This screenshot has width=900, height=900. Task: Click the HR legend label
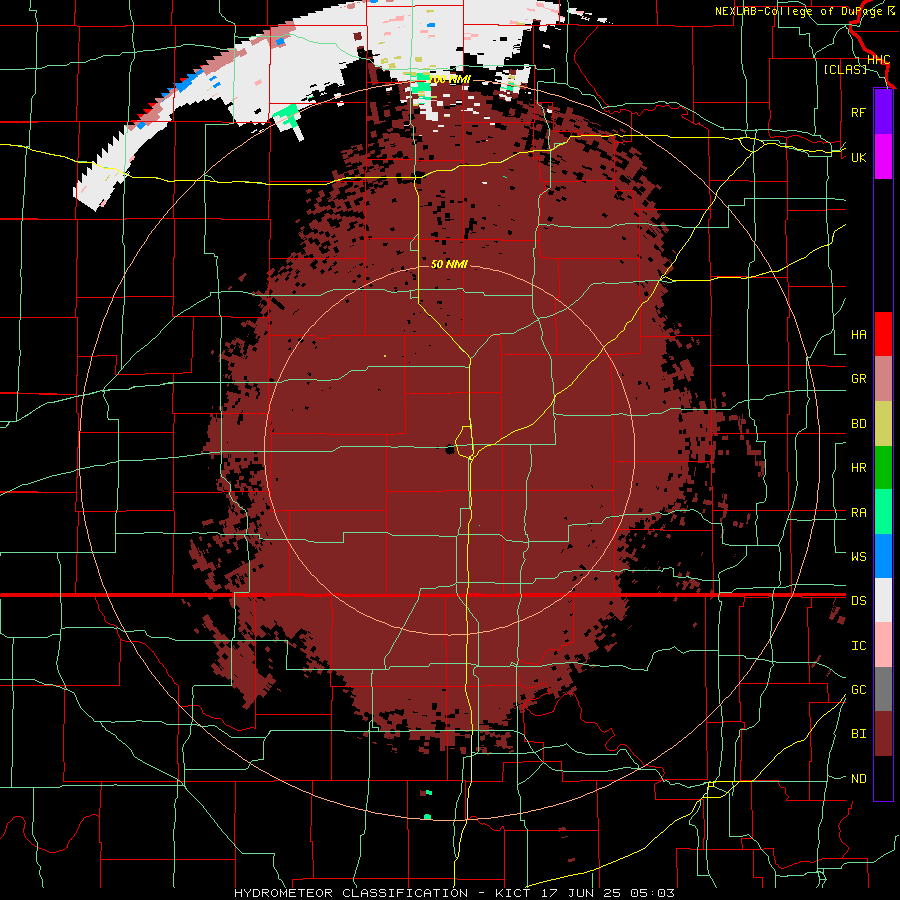(x=858, y=468)
